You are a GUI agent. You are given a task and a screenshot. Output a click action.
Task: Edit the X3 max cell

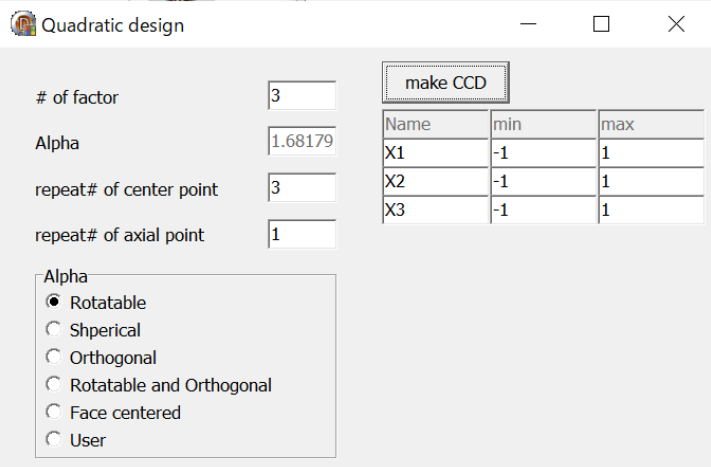tap(651, 210)
